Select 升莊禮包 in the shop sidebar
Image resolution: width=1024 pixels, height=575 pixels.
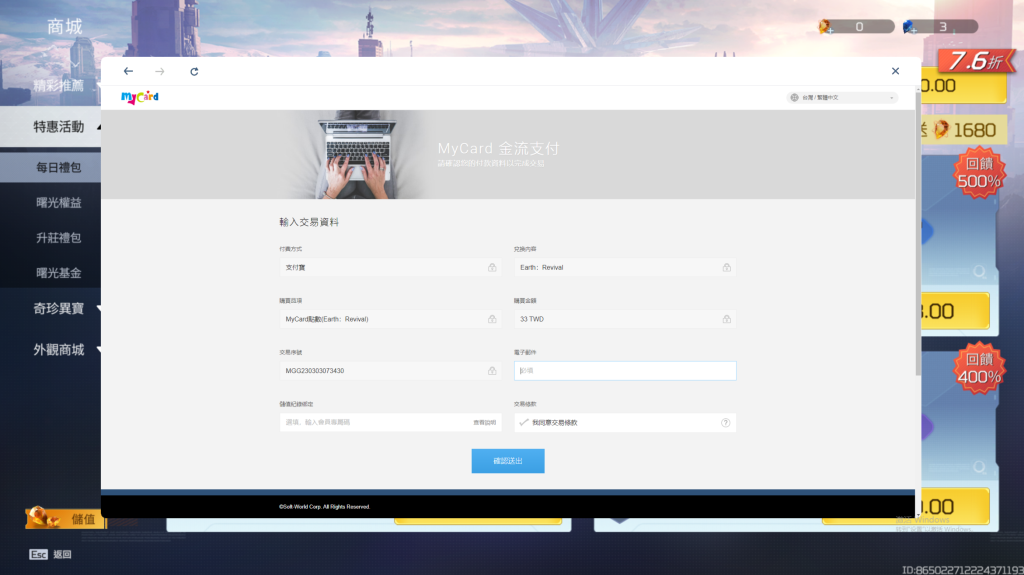point(59,238)
